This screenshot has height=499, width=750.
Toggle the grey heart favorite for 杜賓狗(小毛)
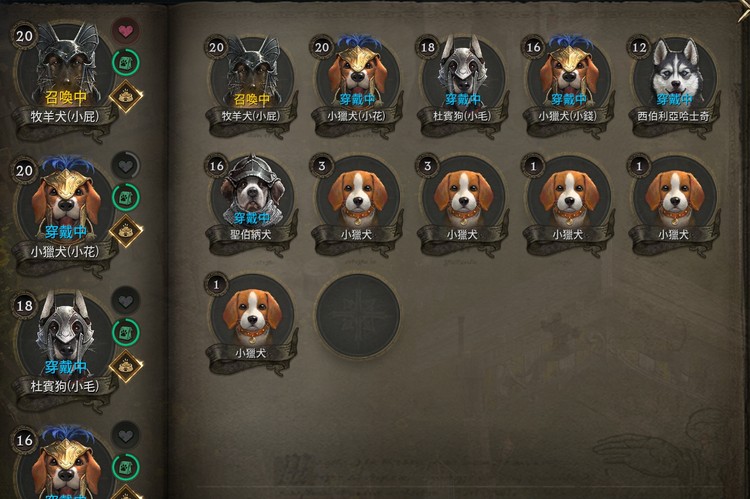coord(126,301)
